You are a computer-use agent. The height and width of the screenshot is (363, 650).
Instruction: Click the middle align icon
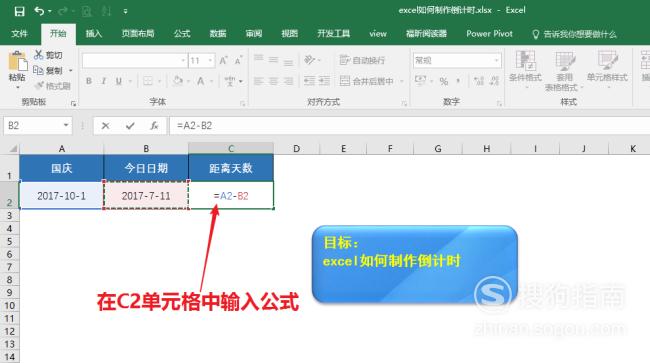[273, 60]
